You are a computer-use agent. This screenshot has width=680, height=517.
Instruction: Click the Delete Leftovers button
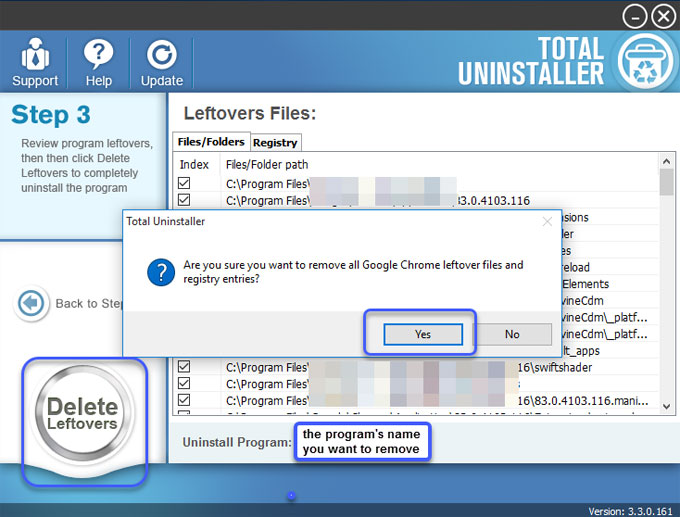[83, 413]
